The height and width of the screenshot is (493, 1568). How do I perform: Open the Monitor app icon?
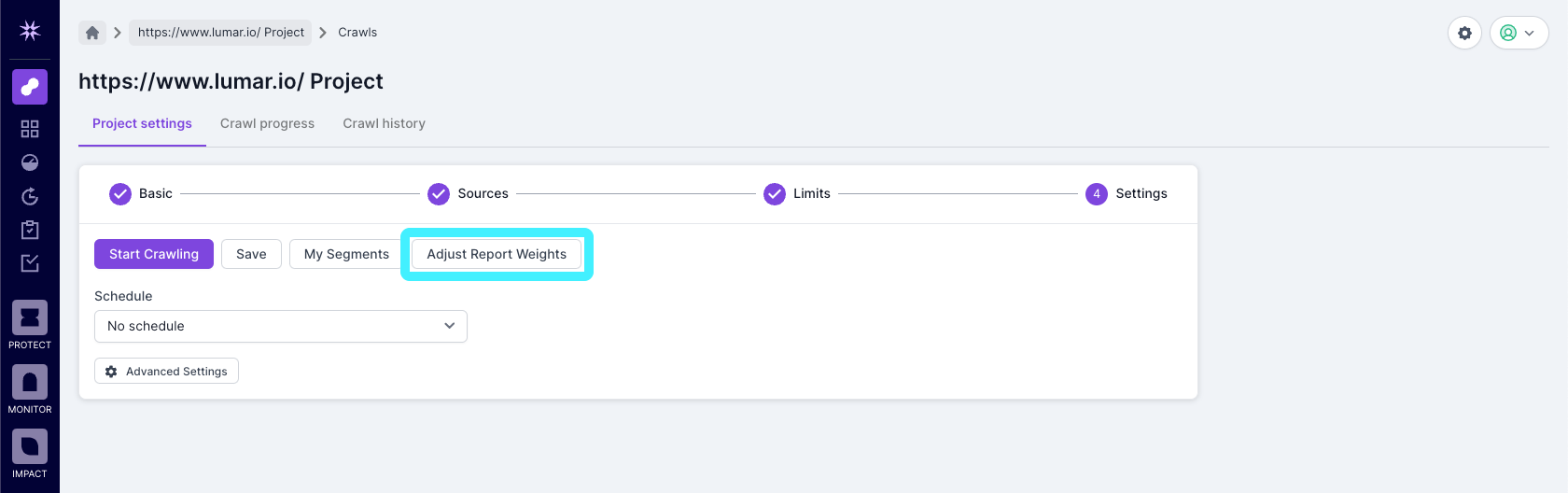pyautogui.click(x=30, y=383)
